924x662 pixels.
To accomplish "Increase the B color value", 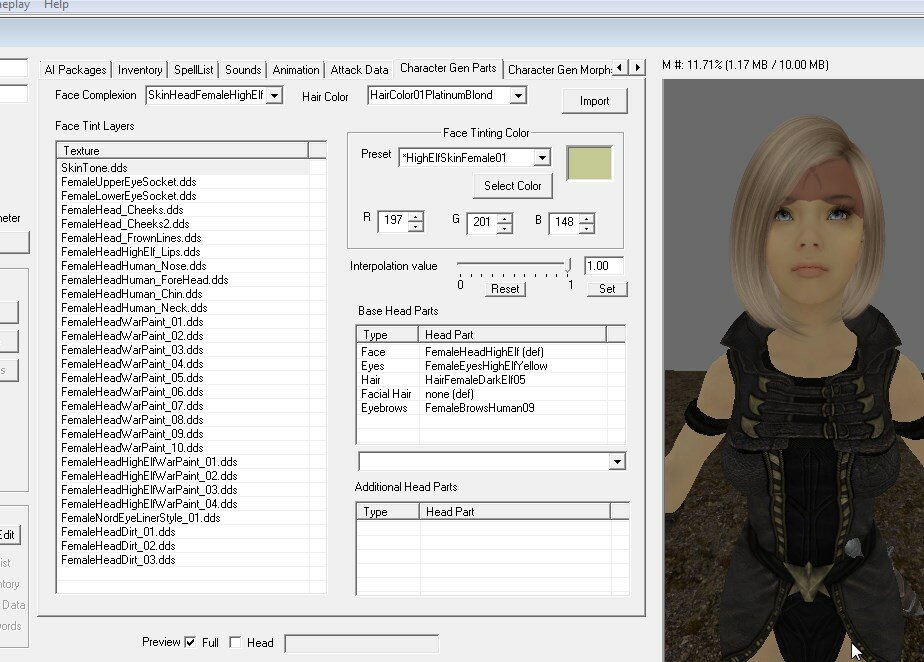I will pos(587,218).
